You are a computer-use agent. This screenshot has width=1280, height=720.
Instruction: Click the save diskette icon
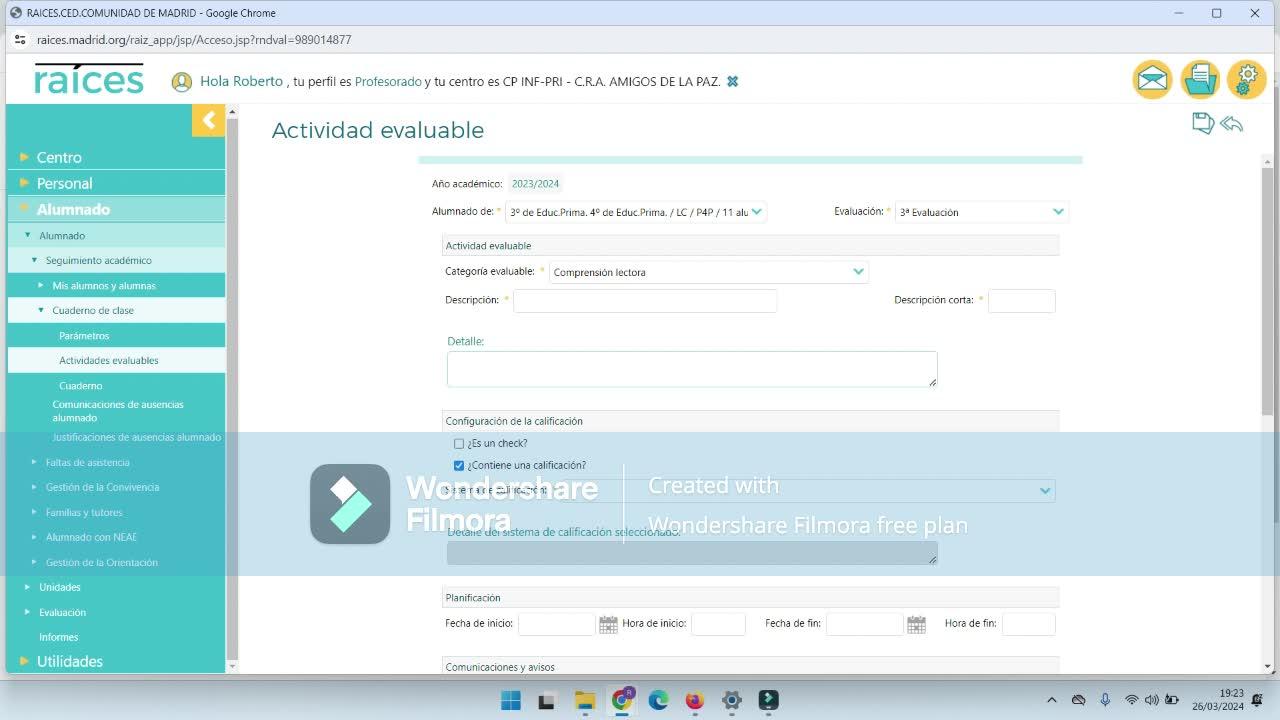click(1203, 123)
